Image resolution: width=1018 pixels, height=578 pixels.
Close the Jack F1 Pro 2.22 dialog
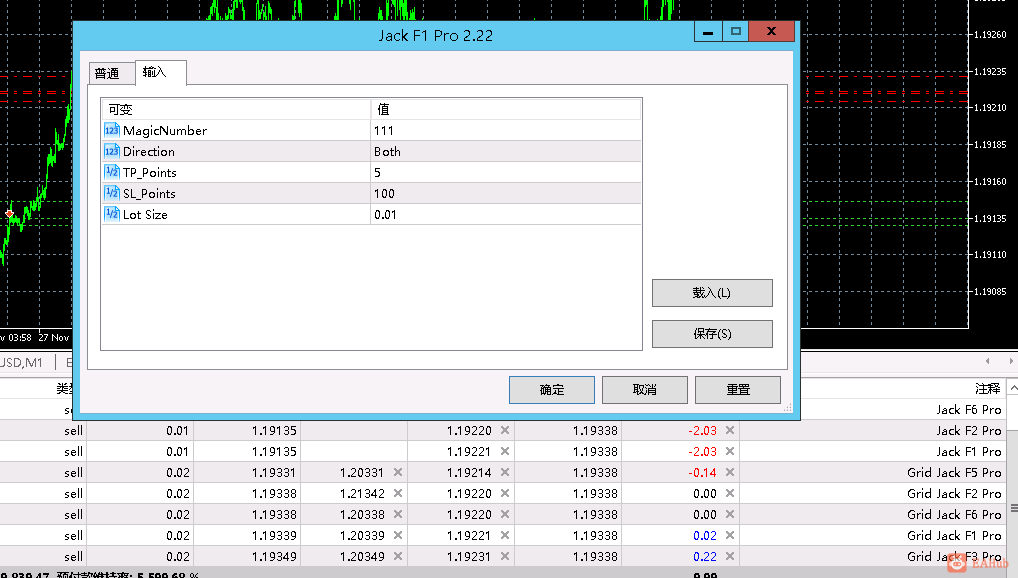tap(771, 31)
